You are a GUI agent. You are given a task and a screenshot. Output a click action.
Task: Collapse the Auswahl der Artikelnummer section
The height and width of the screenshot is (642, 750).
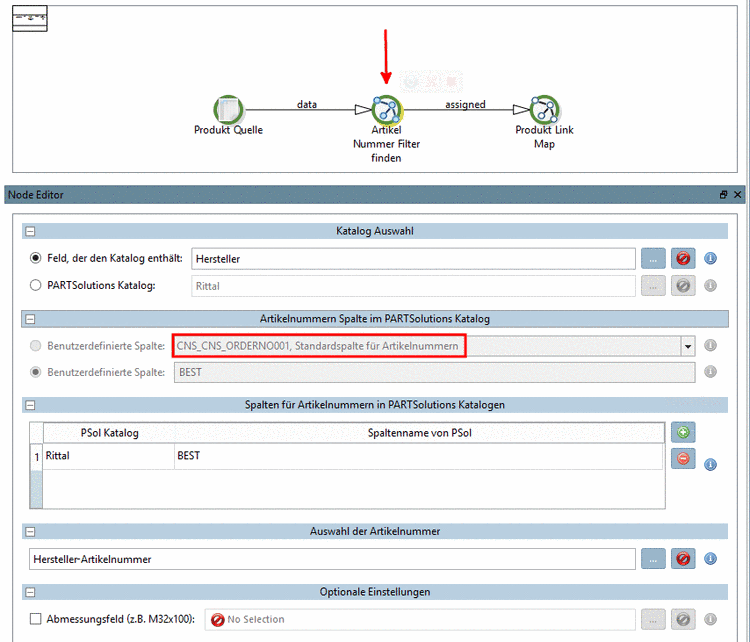(x=30, y=532)
